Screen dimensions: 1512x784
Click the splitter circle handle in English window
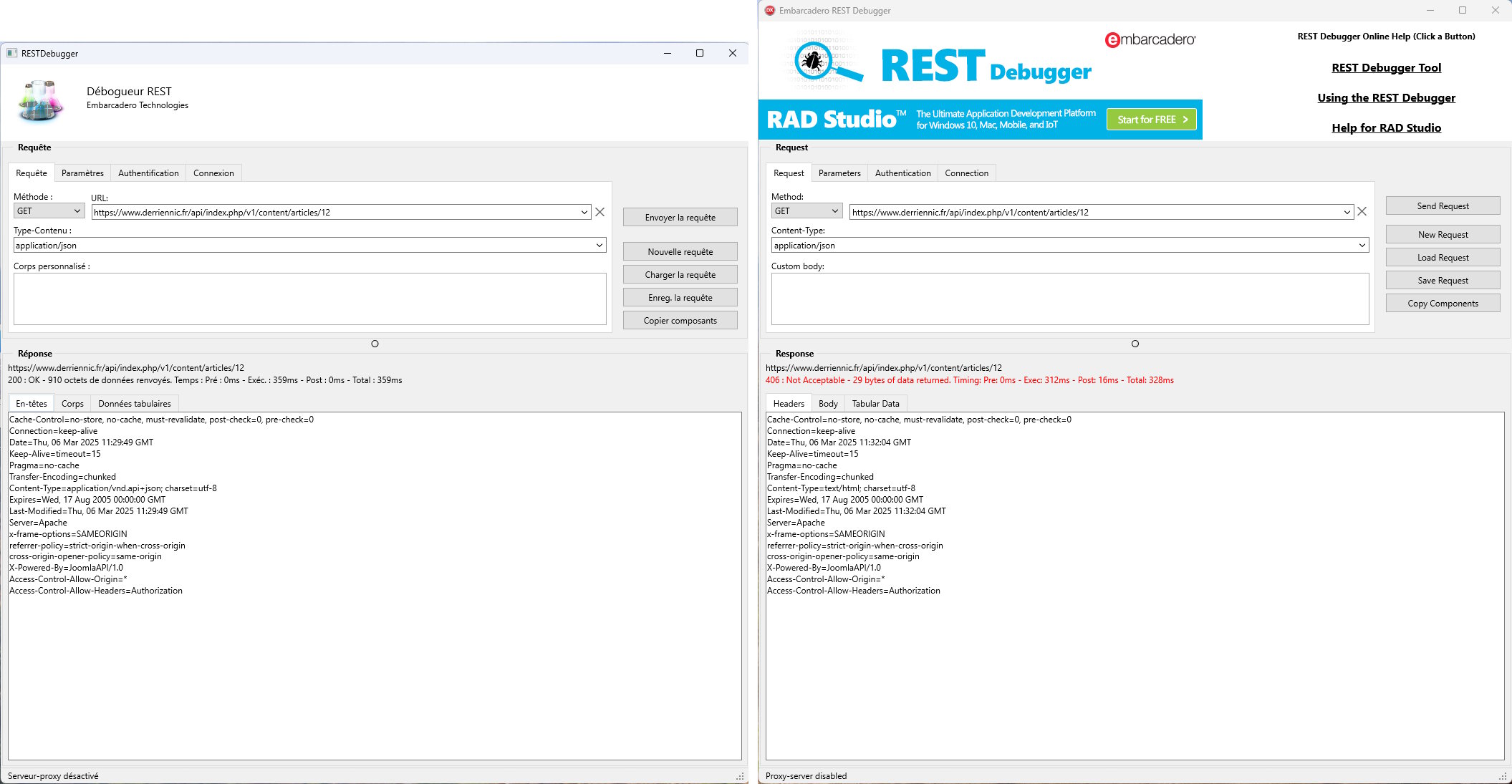pos(1135,344)
